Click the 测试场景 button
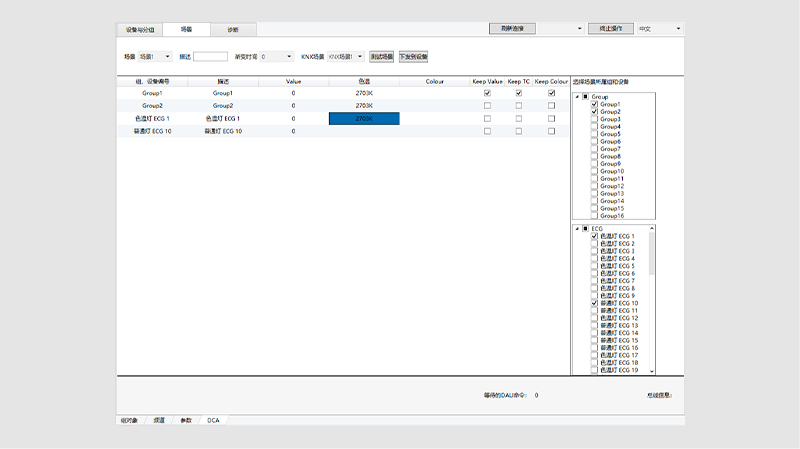 (381, 57)
